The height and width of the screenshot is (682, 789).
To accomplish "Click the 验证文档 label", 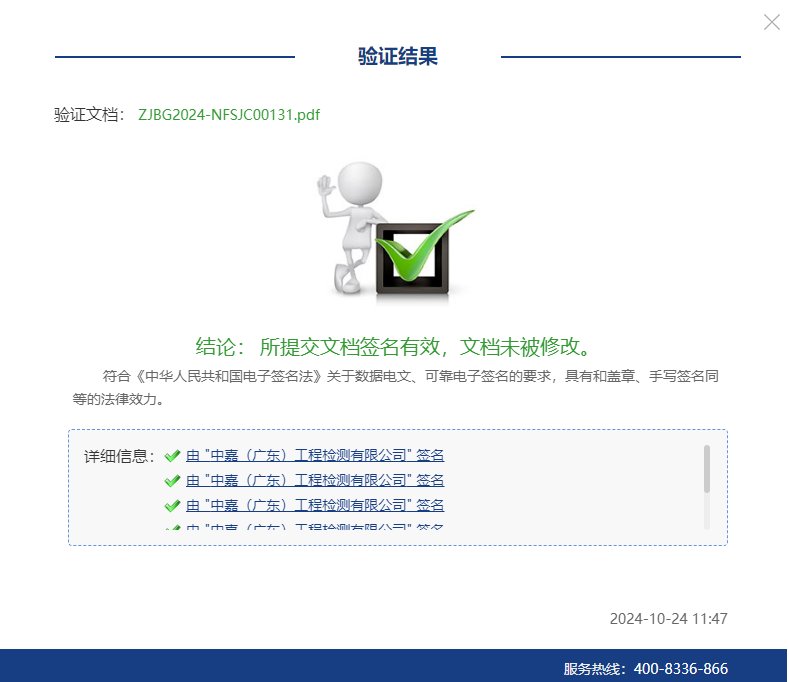I will [89, 115].
